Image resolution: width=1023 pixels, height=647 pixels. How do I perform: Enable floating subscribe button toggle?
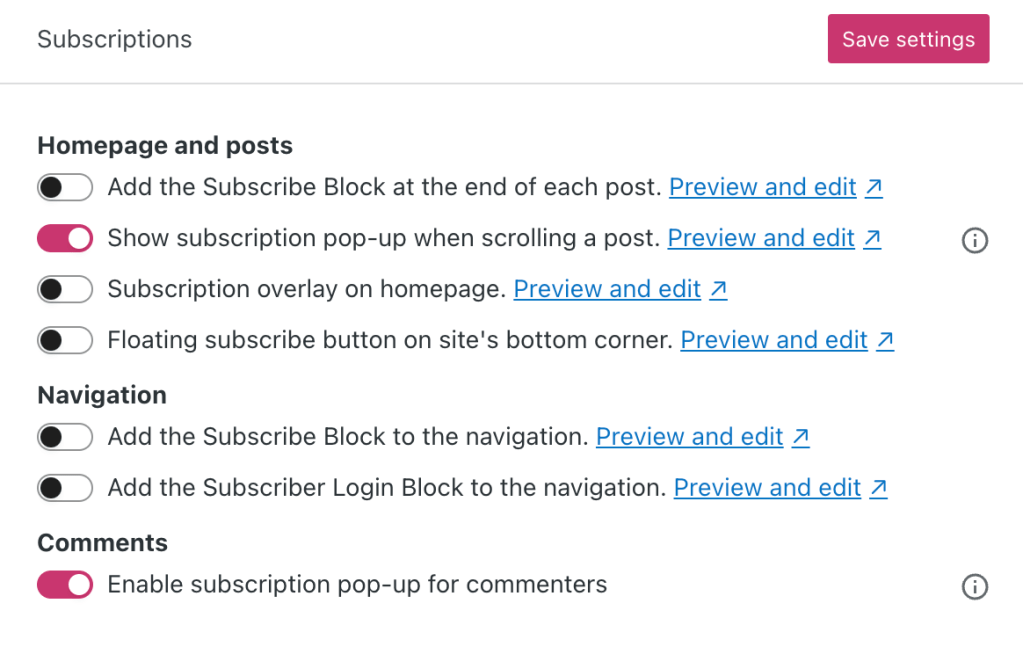(x=65, y=340)
